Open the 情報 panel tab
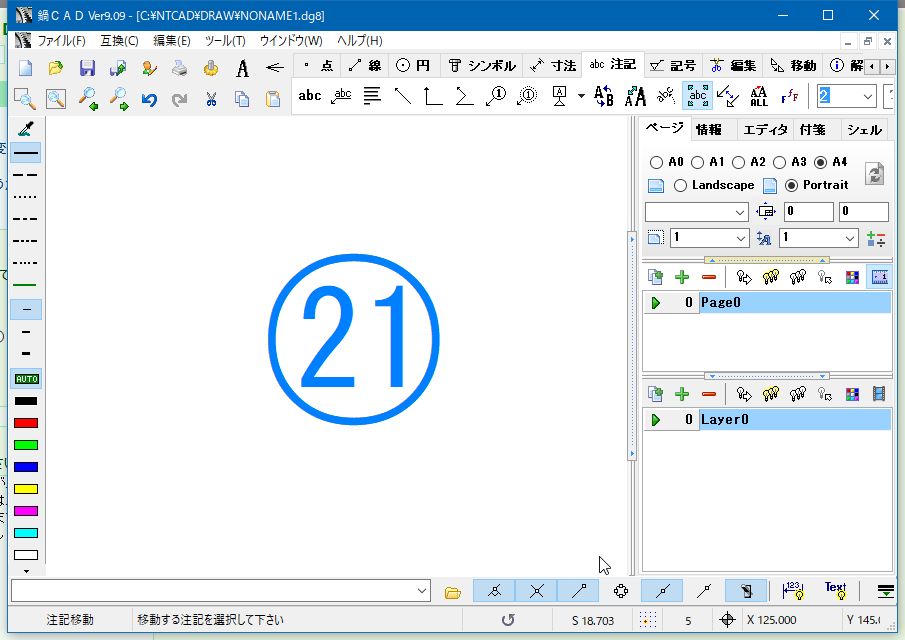The width and height of the screenshot is (905, 640). [708, 130]
